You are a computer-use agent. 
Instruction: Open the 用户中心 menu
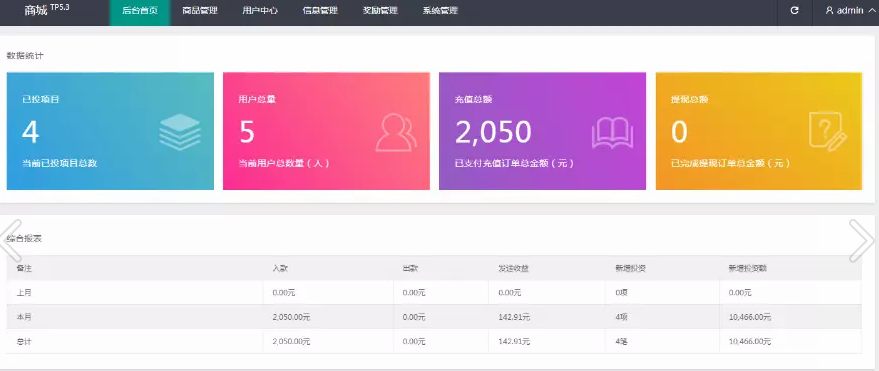[x=260, y=11]
